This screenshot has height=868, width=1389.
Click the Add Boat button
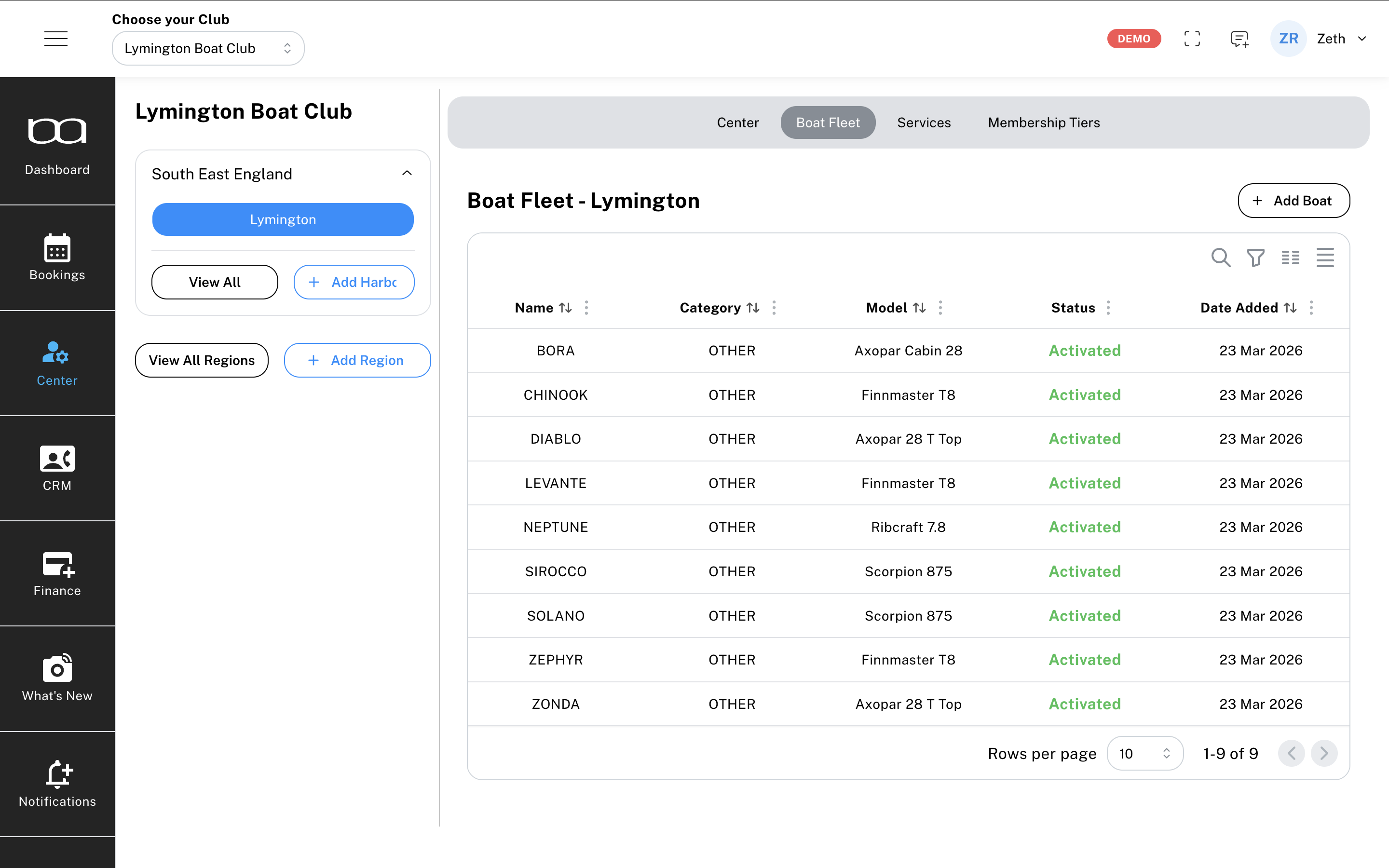[x=1294, y=200]
